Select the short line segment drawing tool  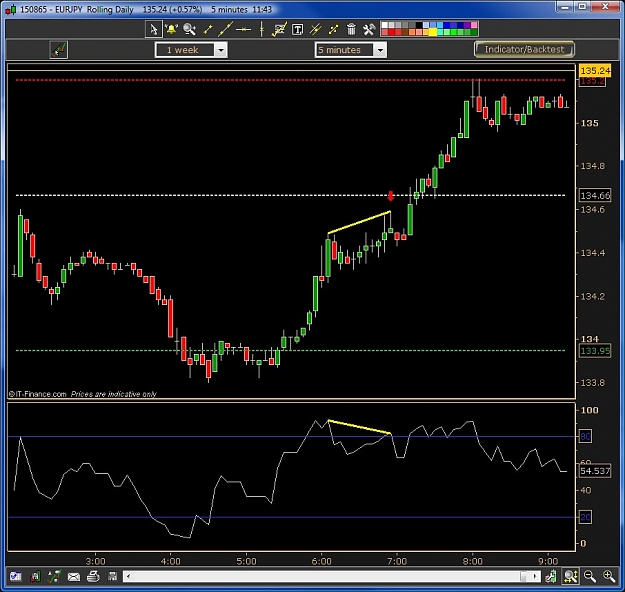208,29
